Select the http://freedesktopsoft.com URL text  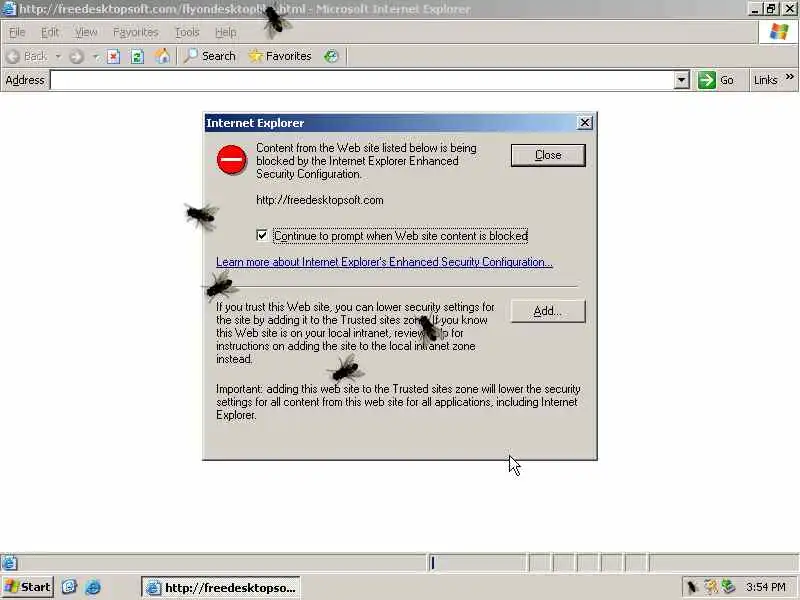[x=320, y=200]
